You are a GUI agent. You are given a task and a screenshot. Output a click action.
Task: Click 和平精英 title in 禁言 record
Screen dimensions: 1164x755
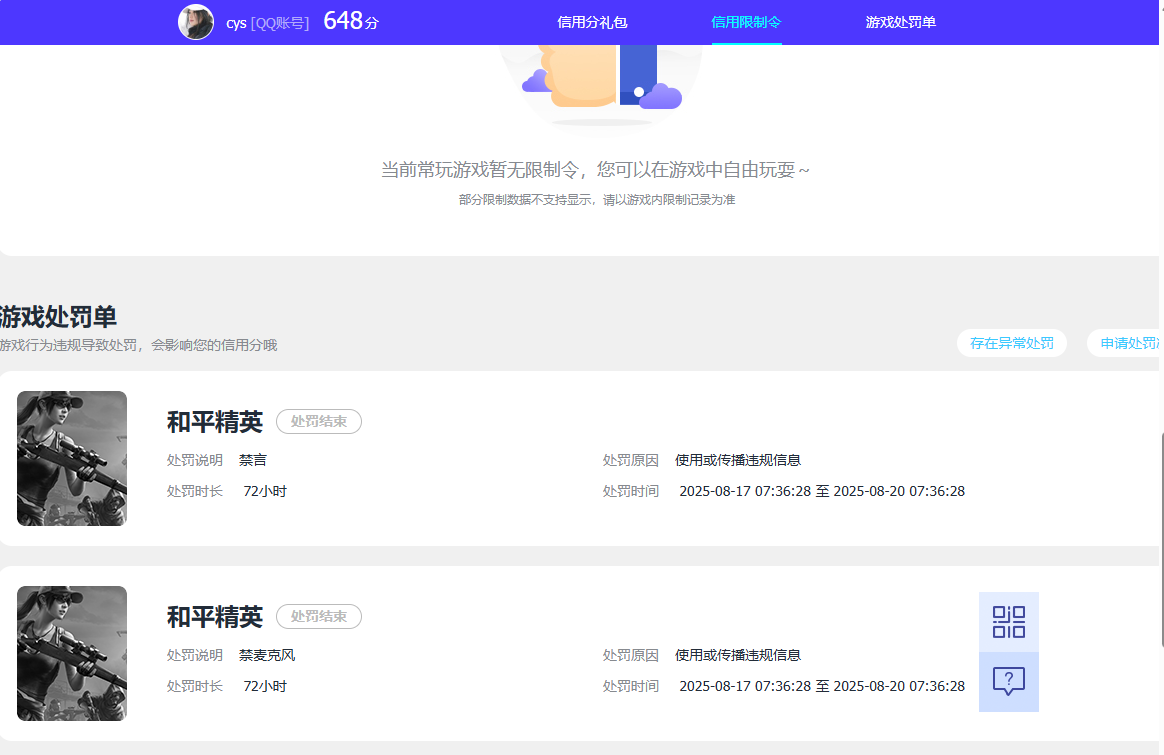click(215, 422)
